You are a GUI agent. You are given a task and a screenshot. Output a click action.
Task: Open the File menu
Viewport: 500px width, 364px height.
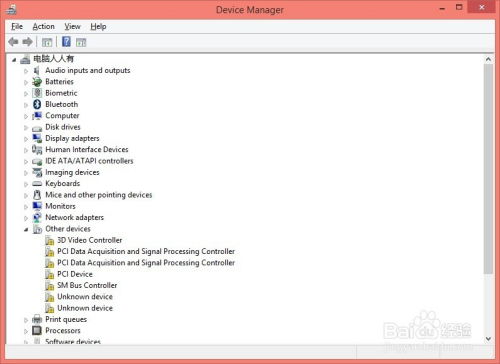pos(17,26)
